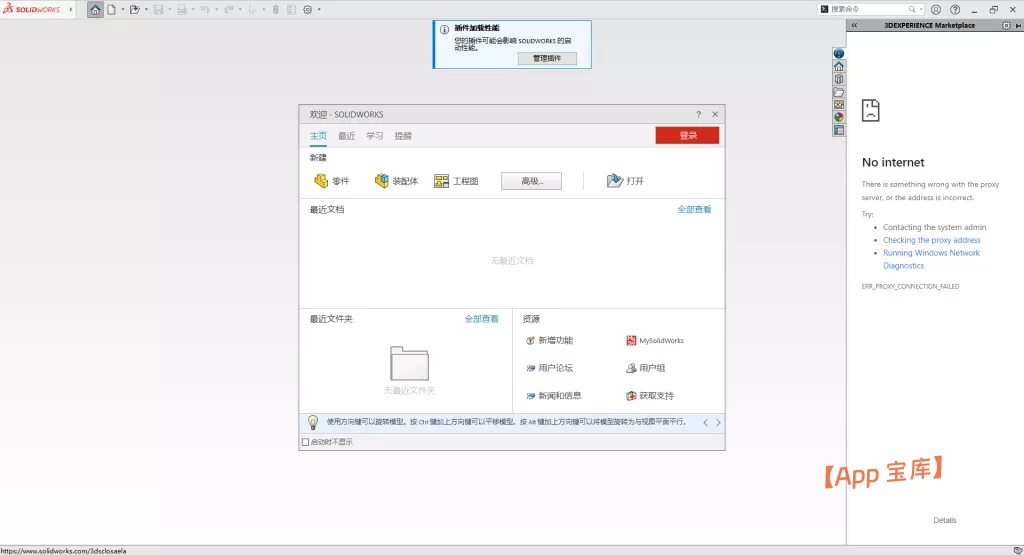Image resolution: width=1024 pixels, height=555 pixels.
Task: Click 全部查看 link for recent folders
Action: (x=481, y=319)
